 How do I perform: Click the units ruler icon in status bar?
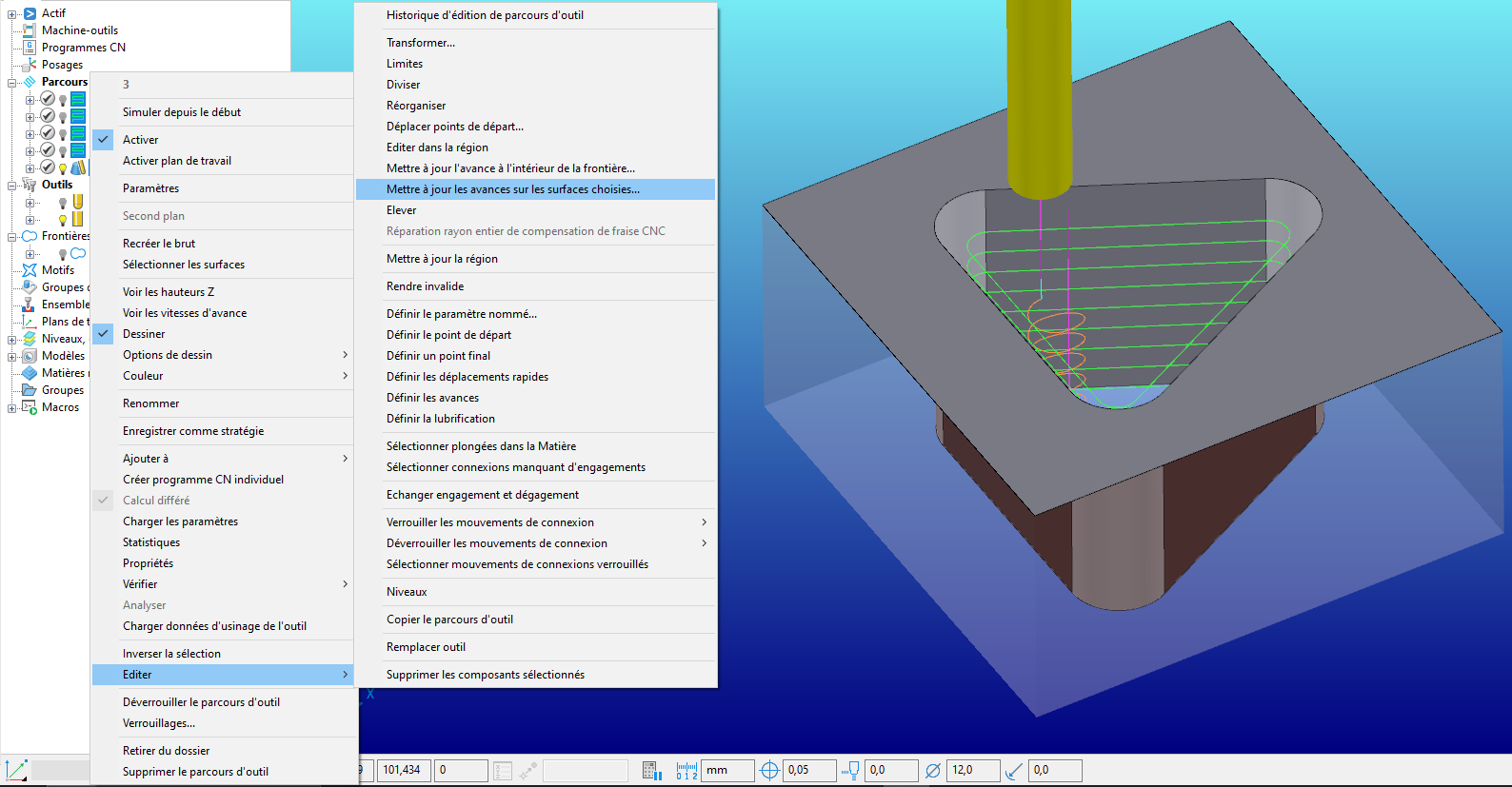coord(686,770)
